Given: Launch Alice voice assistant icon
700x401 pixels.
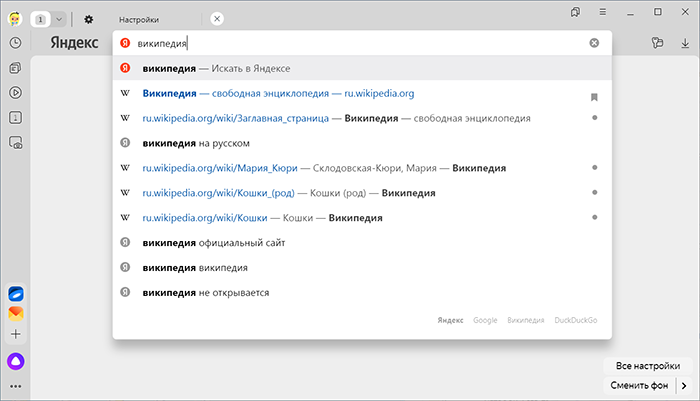Looking at the screenshot, I should point(16,361).
